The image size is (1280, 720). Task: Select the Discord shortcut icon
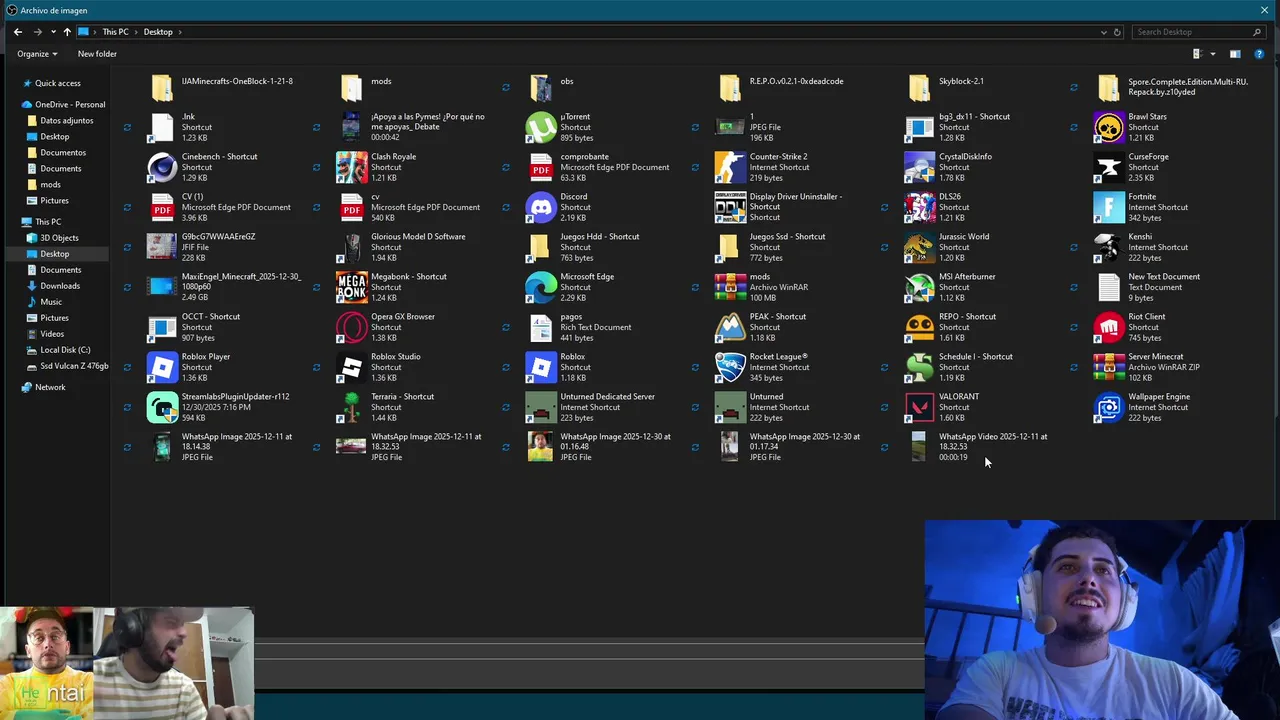coord(541,207)
